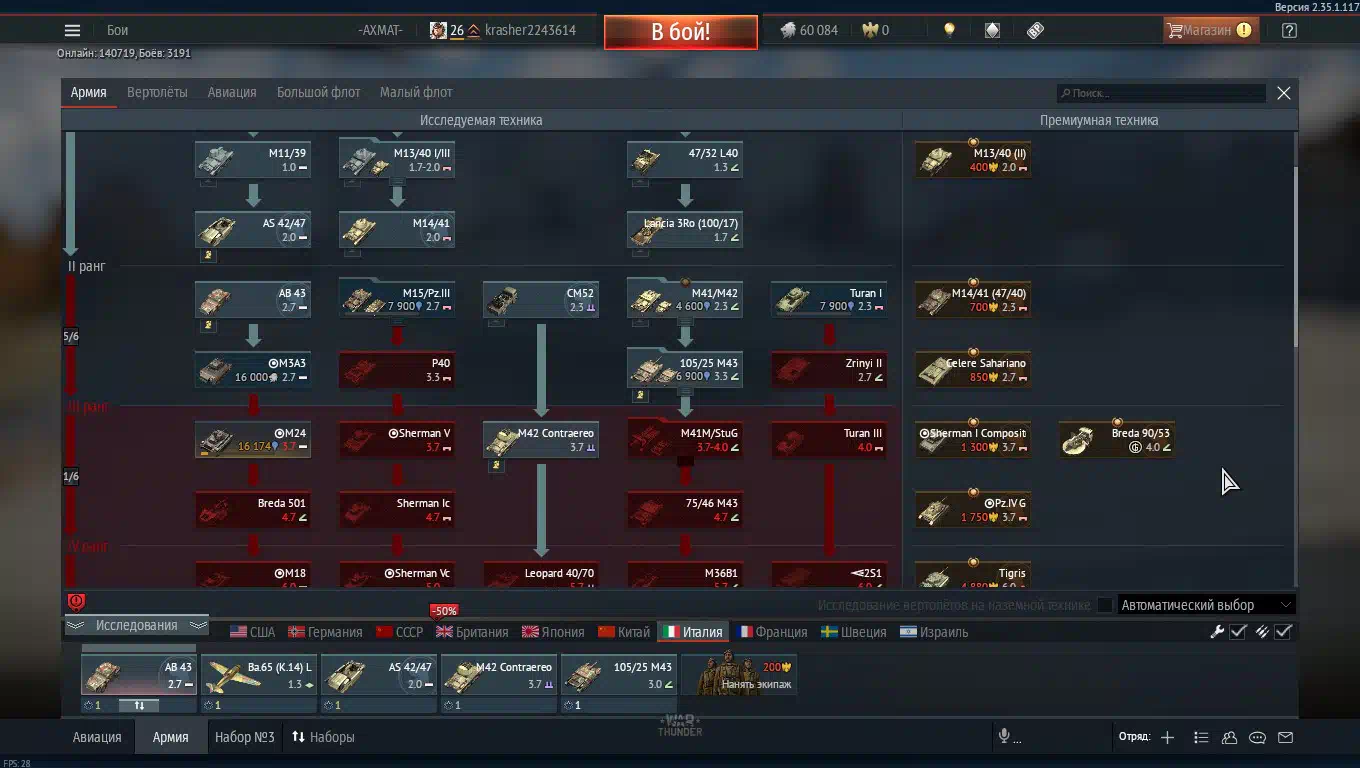
Task: Expand M41/M42 vehicle group
Action: 685,300
